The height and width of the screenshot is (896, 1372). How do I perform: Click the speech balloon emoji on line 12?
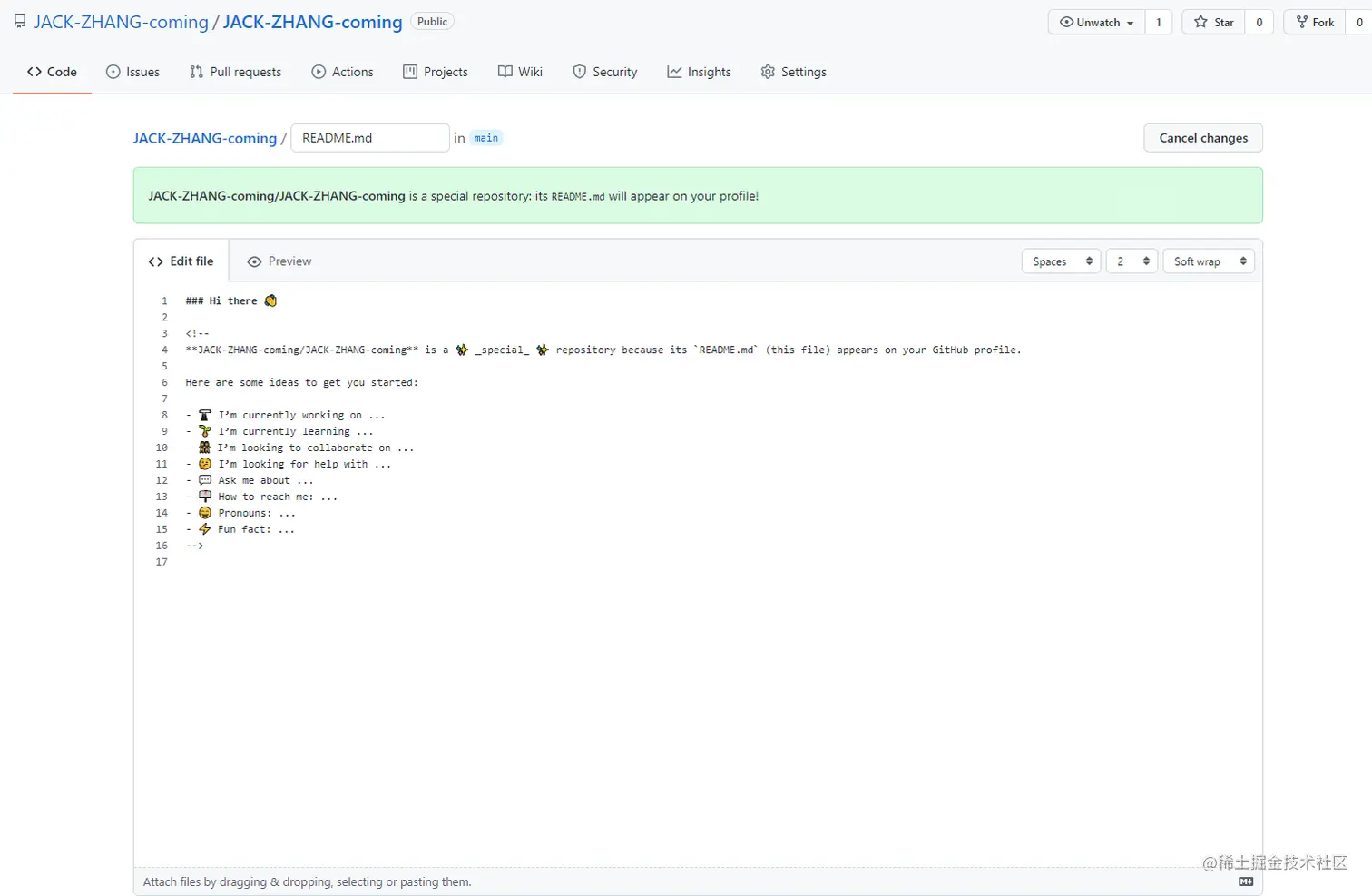[x=205, y=480]
